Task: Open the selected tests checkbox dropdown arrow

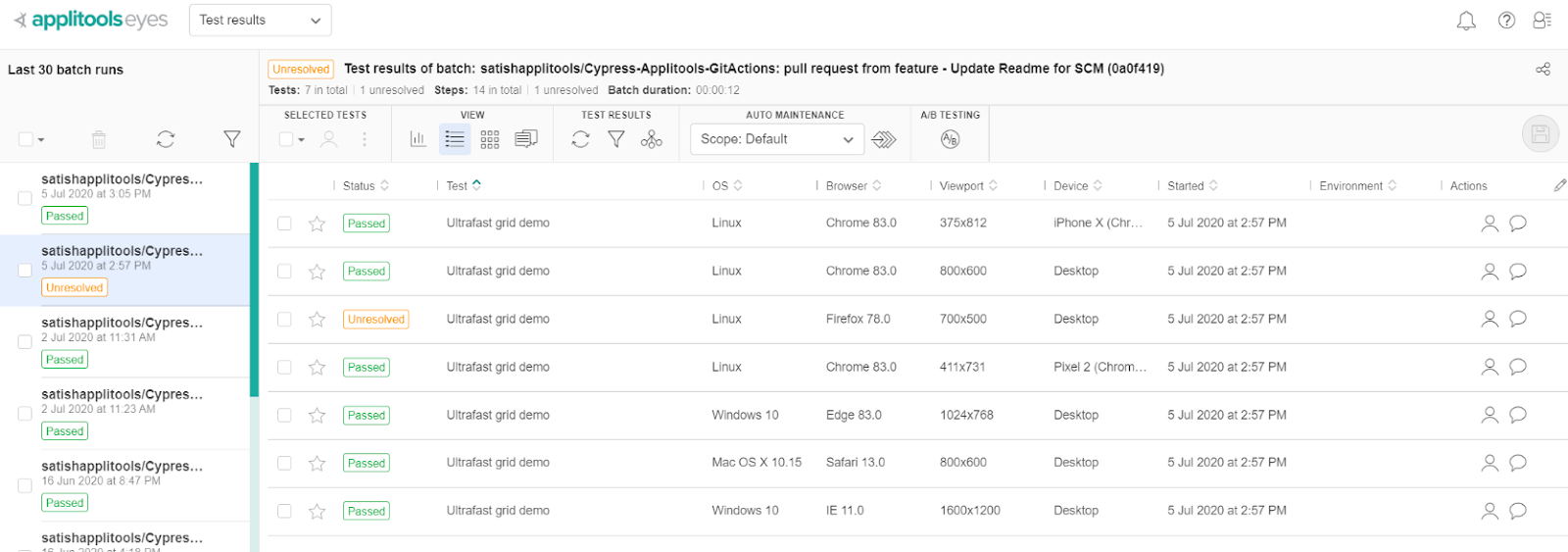Action: [302, 140]
